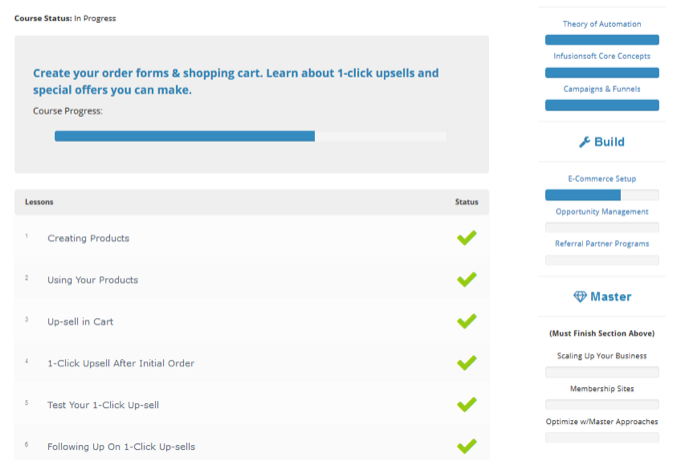Click the E-Commerce Setup progress bar

point(602,195)
